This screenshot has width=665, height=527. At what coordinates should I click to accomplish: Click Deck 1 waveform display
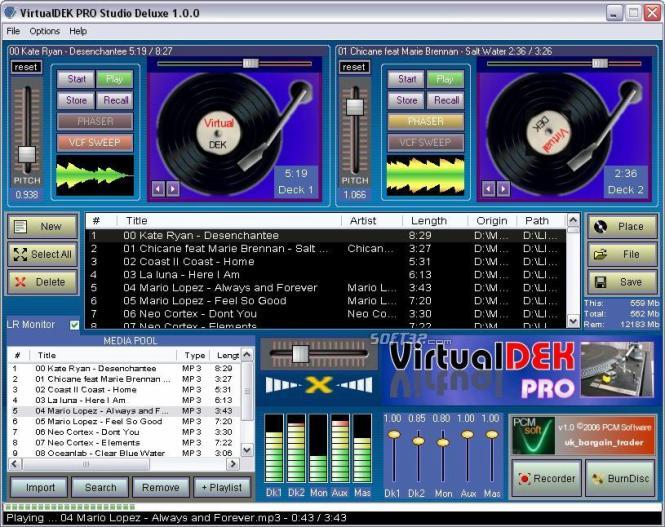coord(95,175)
